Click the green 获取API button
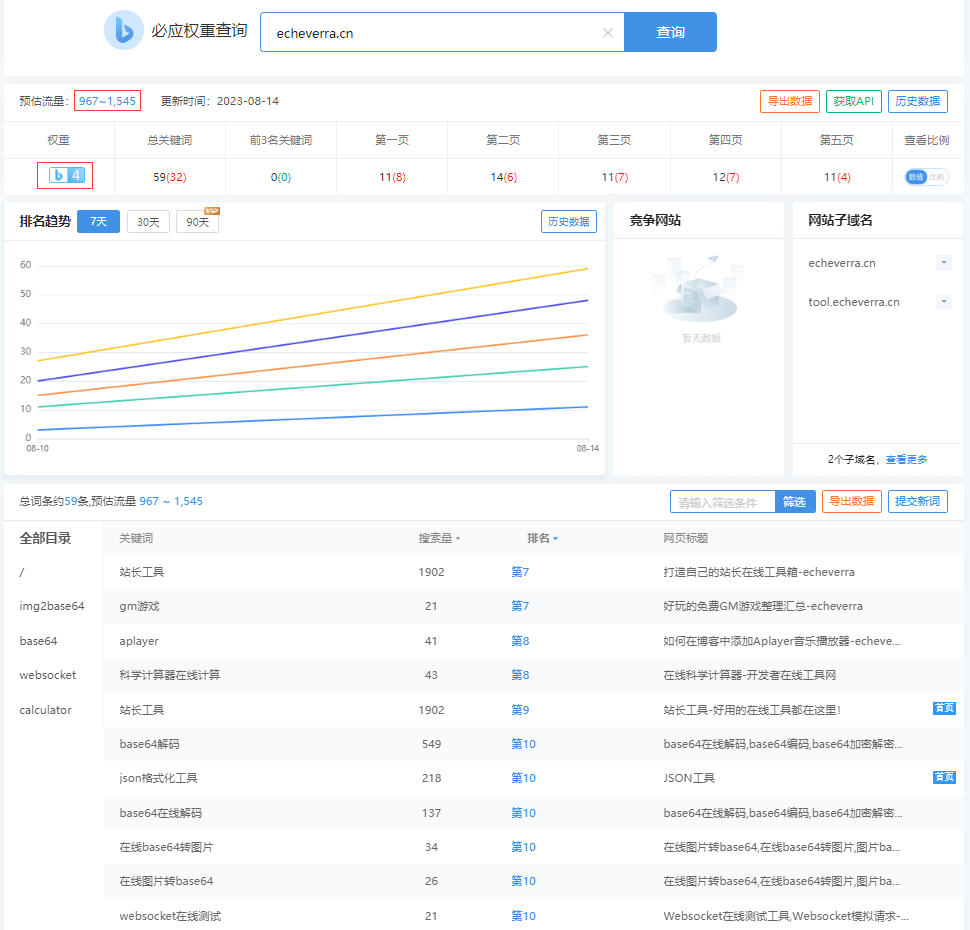 tap(853, 101)
